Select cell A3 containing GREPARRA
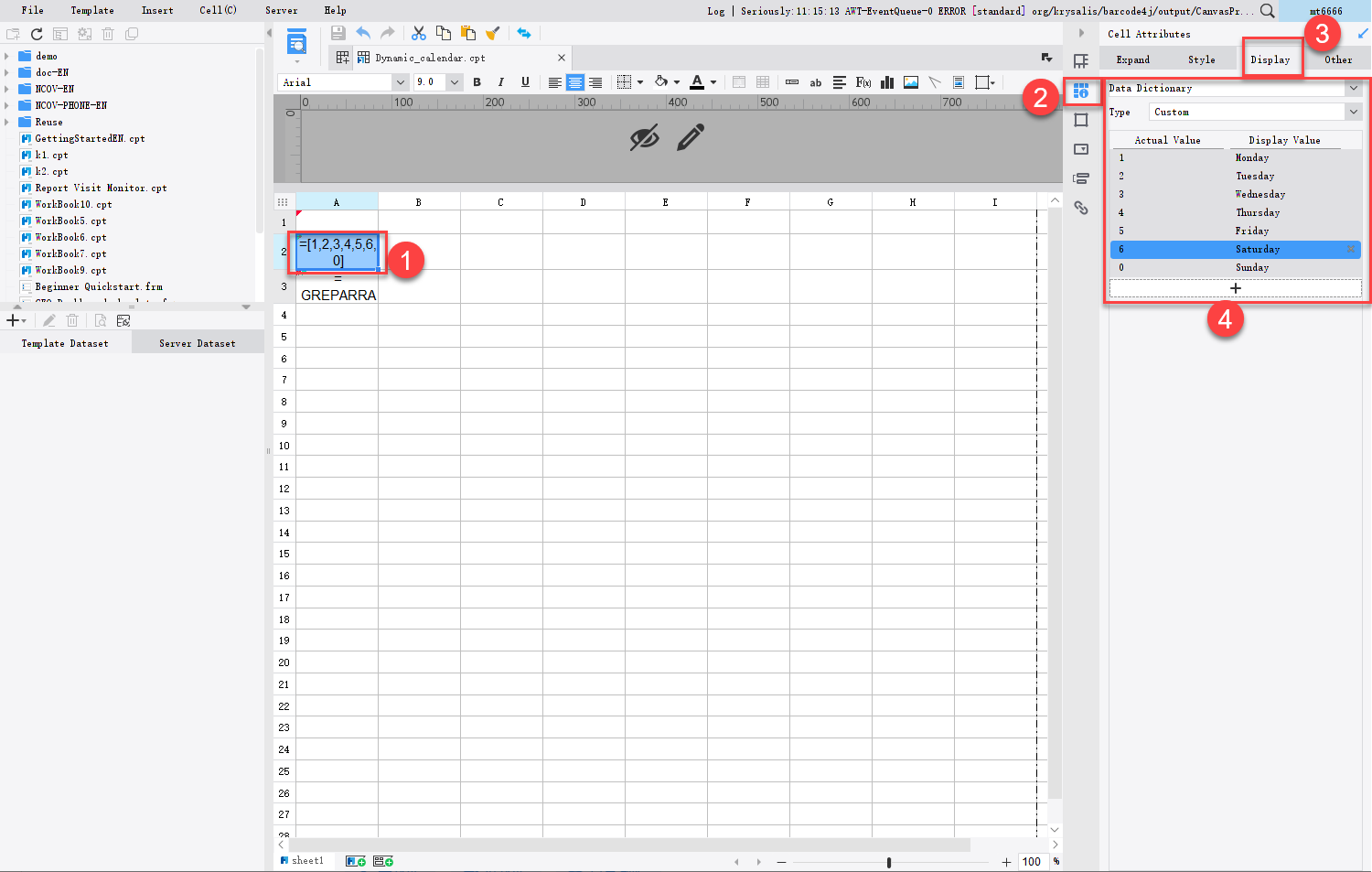 click(337, 286)
